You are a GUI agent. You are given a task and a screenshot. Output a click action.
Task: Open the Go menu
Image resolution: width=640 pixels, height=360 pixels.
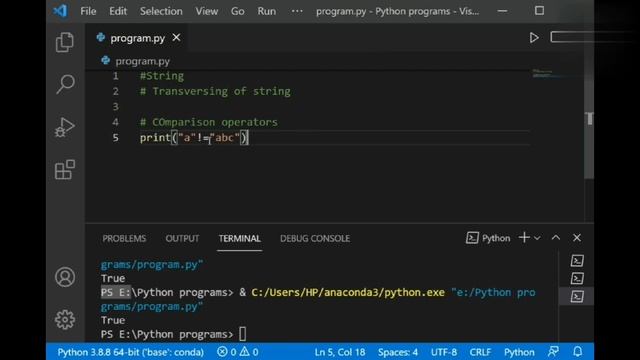point(238,11)
